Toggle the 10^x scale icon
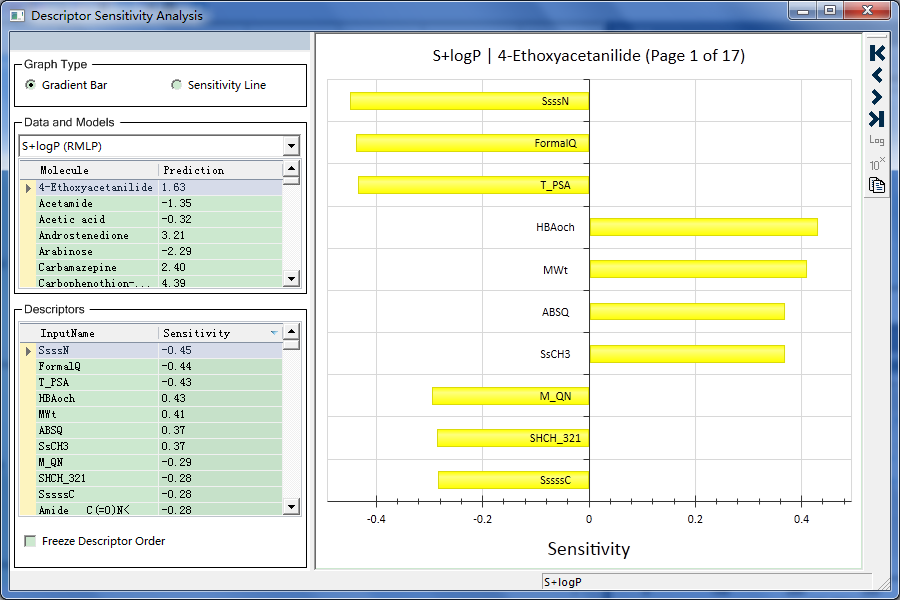 876,164
